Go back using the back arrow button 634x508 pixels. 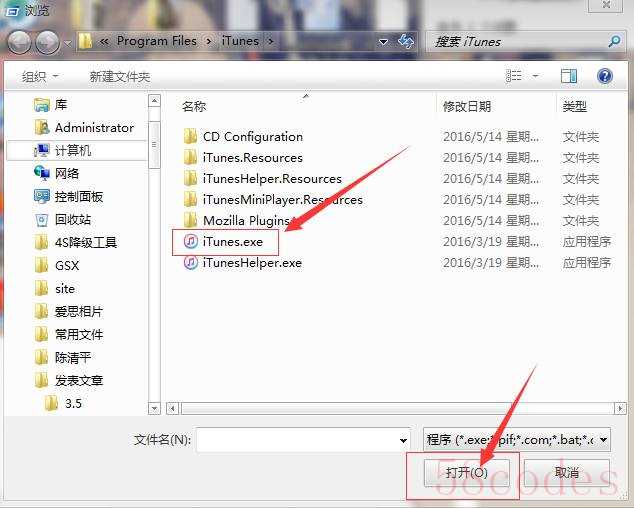[19, 42]
